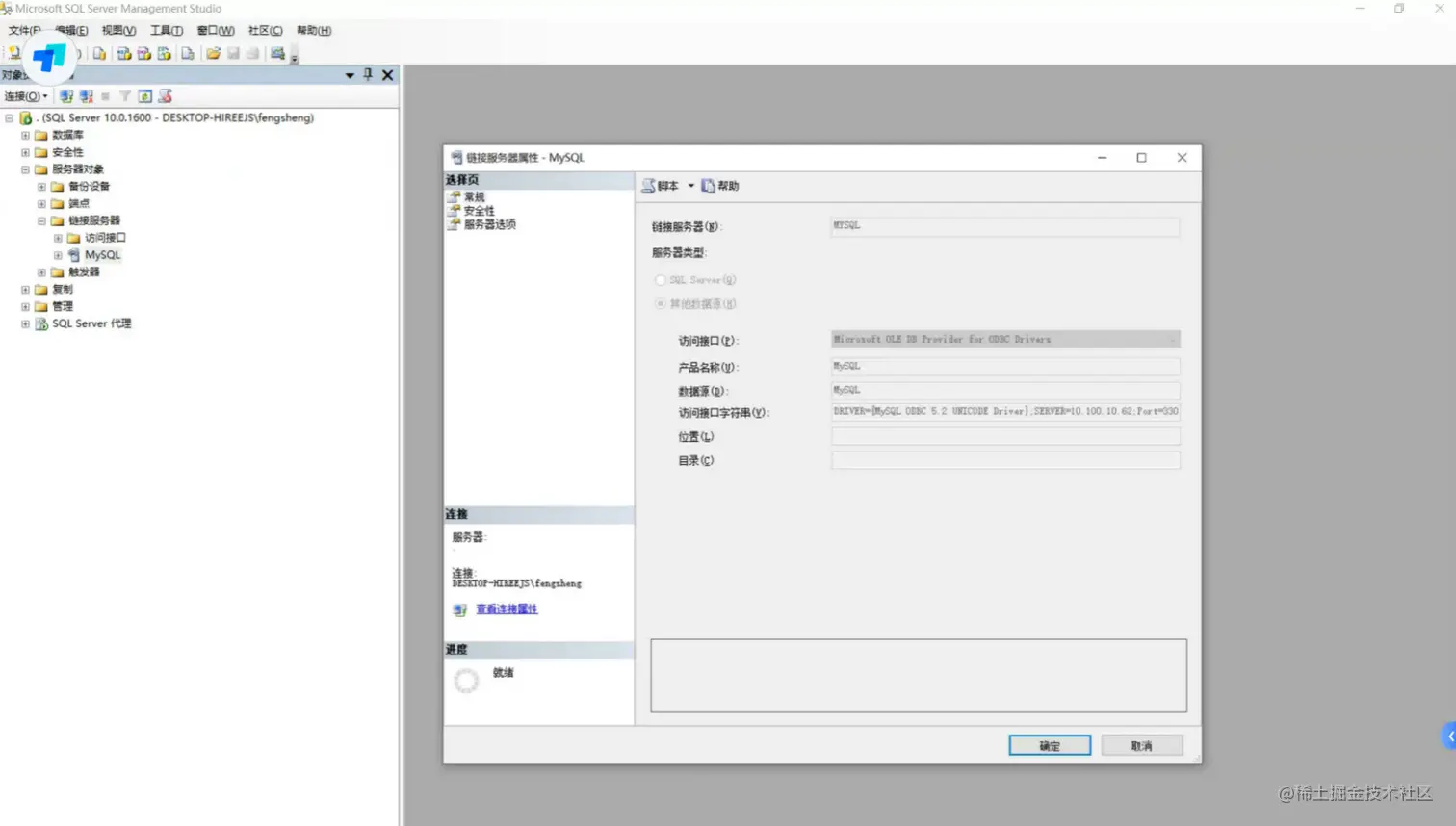The height and width of the screenshot is (826, 1456).
Task: Click the Analysis Services DMX Query icon
Action: tap(144, 54)
